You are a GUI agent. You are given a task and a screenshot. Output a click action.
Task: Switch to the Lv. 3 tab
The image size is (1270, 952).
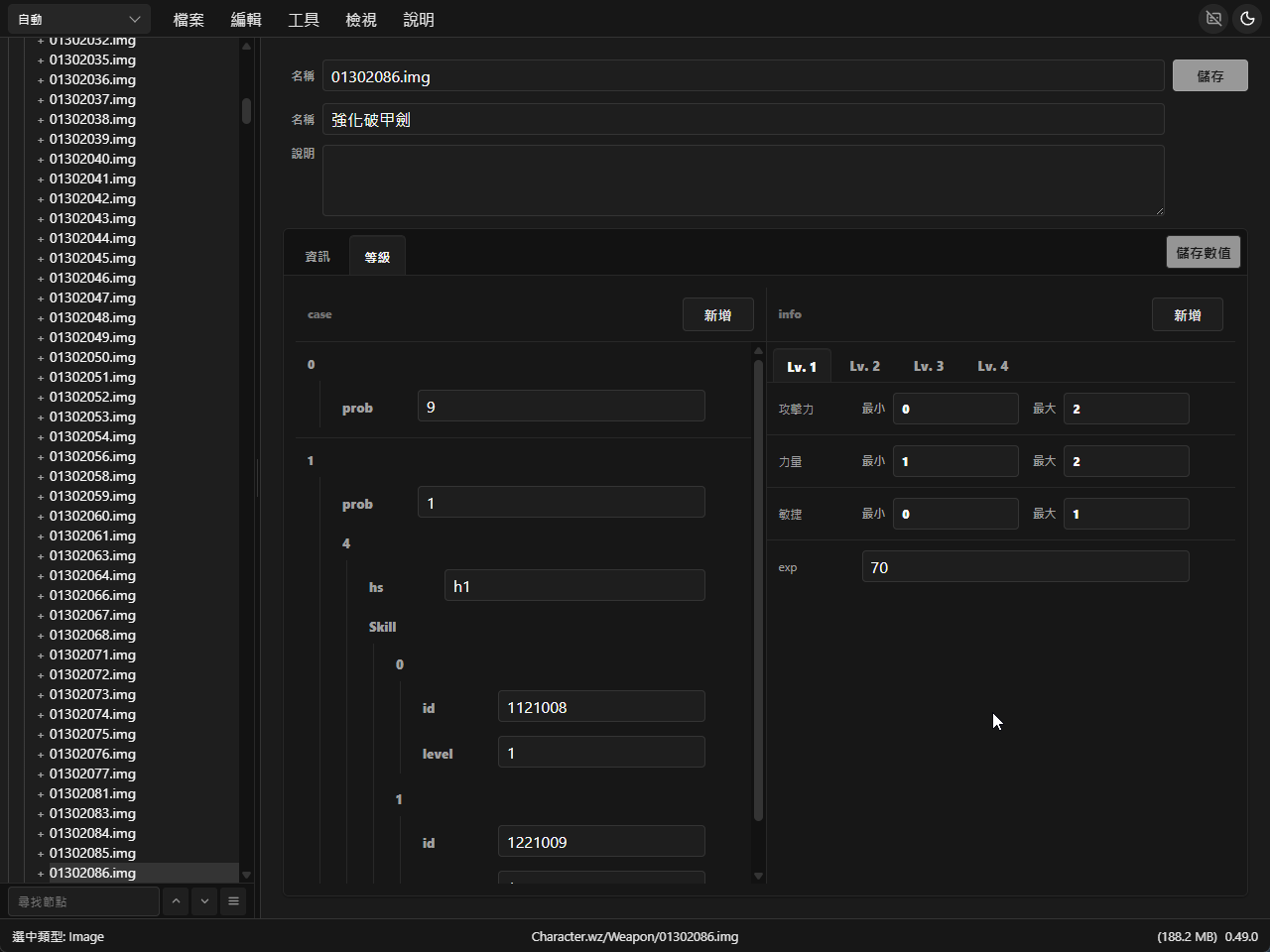[929, 366]
